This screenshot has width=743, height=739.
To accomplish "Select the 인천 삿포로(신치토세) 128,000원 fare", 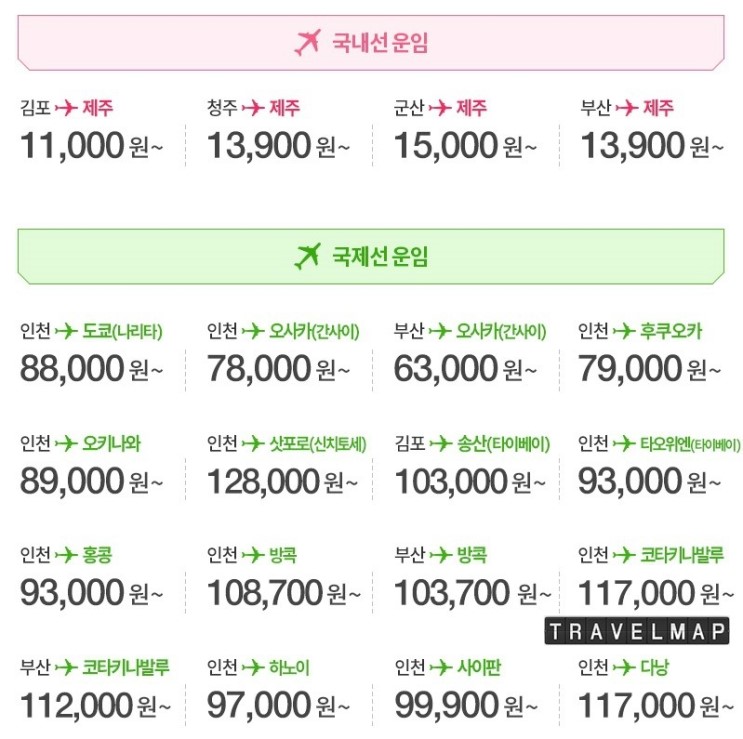I will point(287,466).
